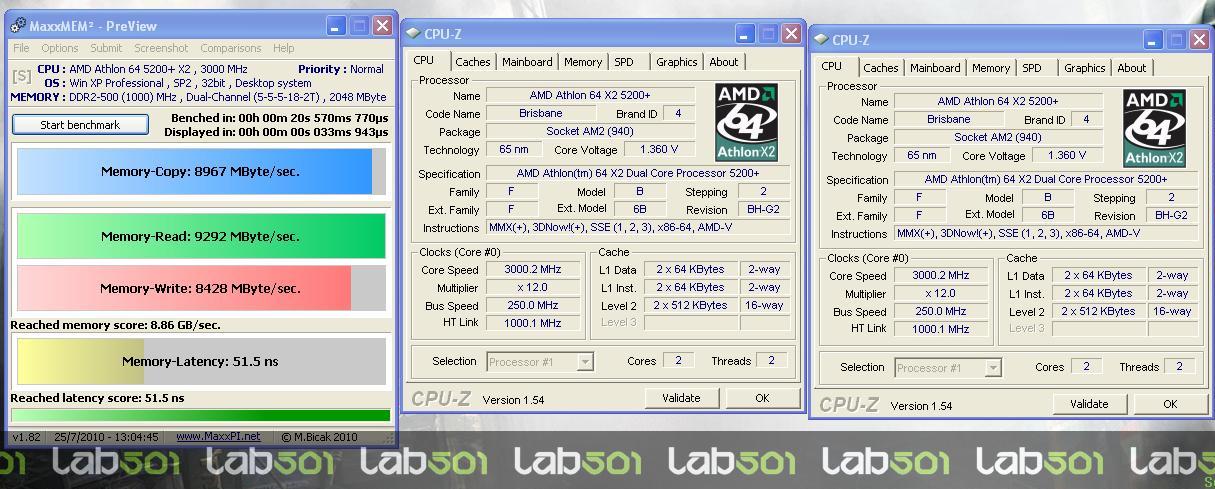Open Comparisons menu in MaxxMEM
This screenshot has height=489, width=1215.
click(x=231, y=48)
